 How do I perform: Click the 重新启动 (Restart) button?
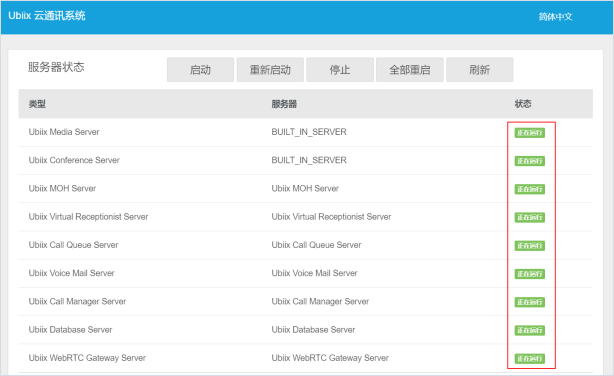pyautogui.click(x=270, y=70)
